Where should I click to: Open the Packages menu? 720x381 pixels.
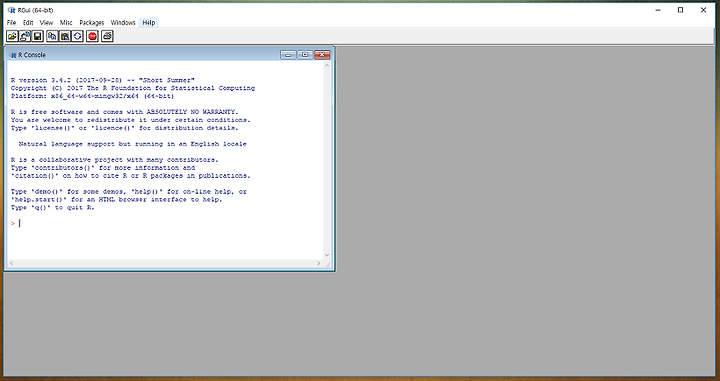tap(92, 22)
